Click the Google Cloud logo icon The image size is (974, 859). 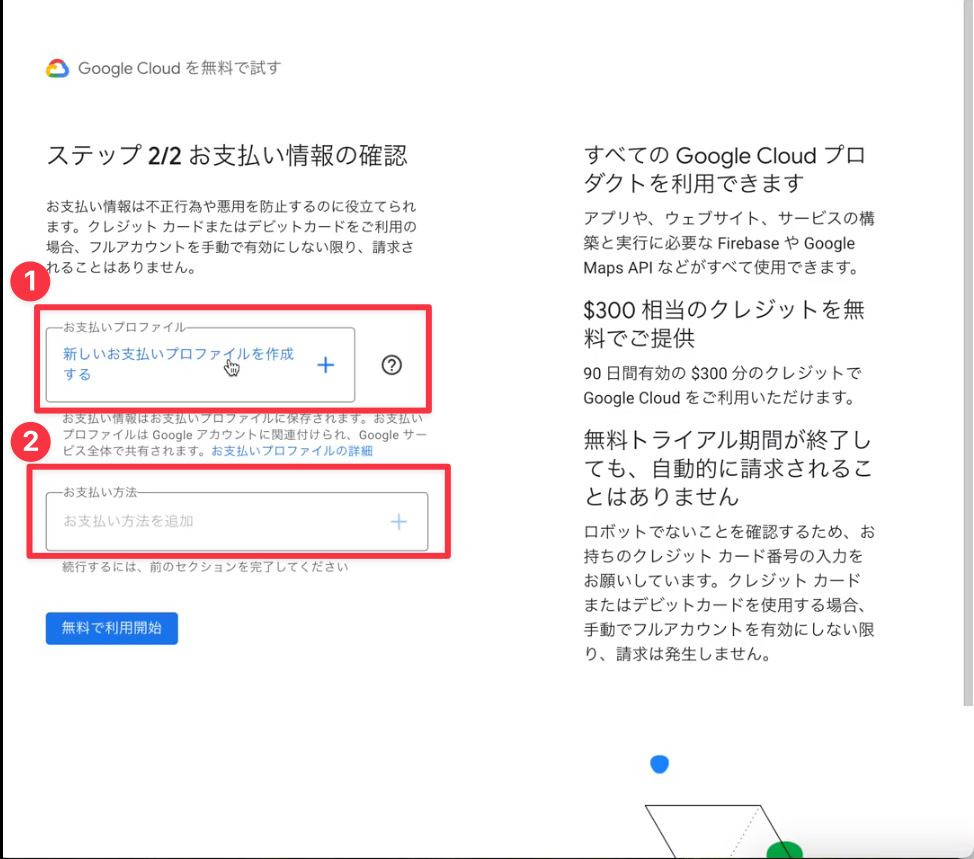(57, 68)
